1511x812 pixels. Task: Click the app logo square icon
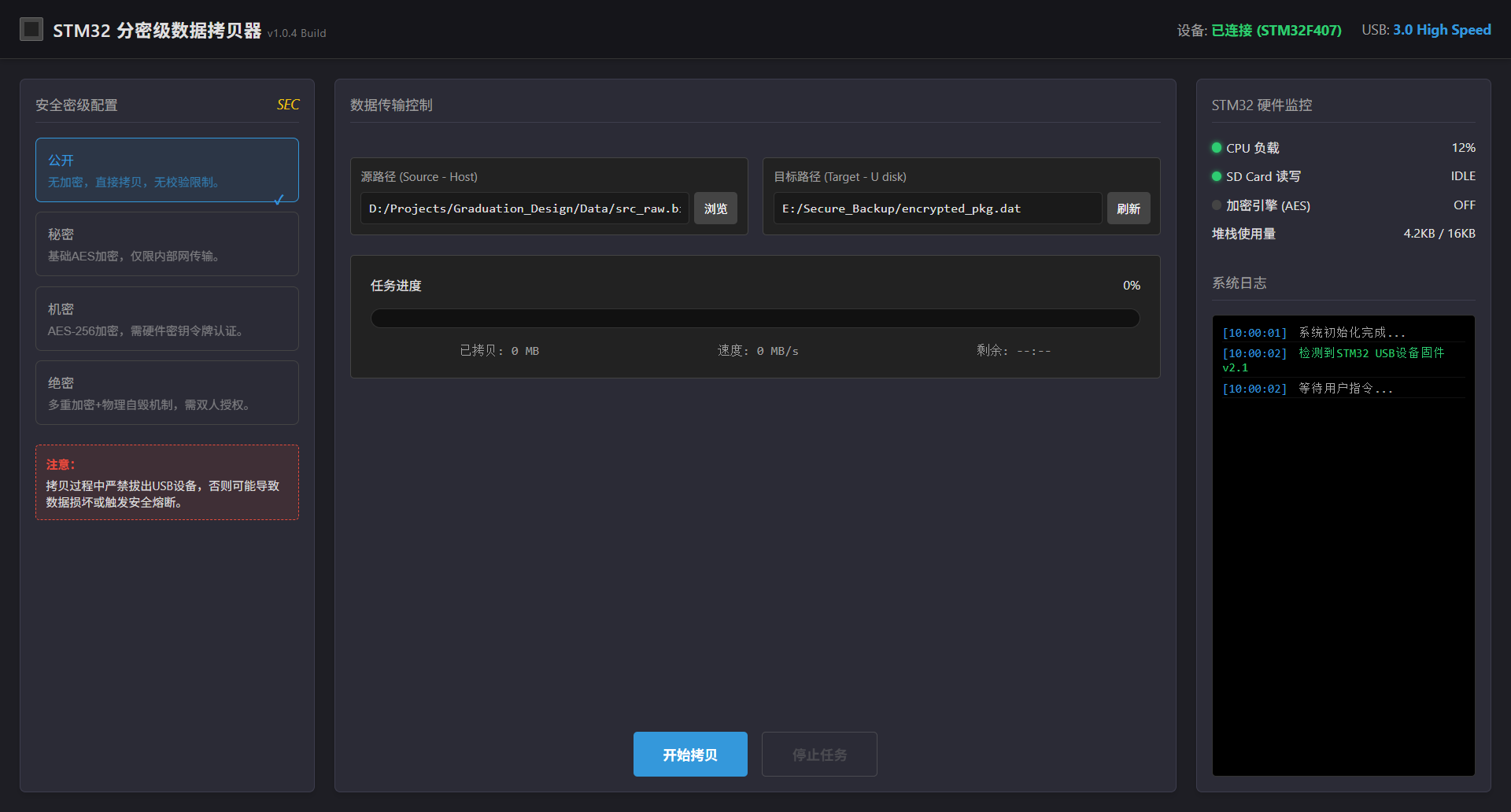coord(31,29)
